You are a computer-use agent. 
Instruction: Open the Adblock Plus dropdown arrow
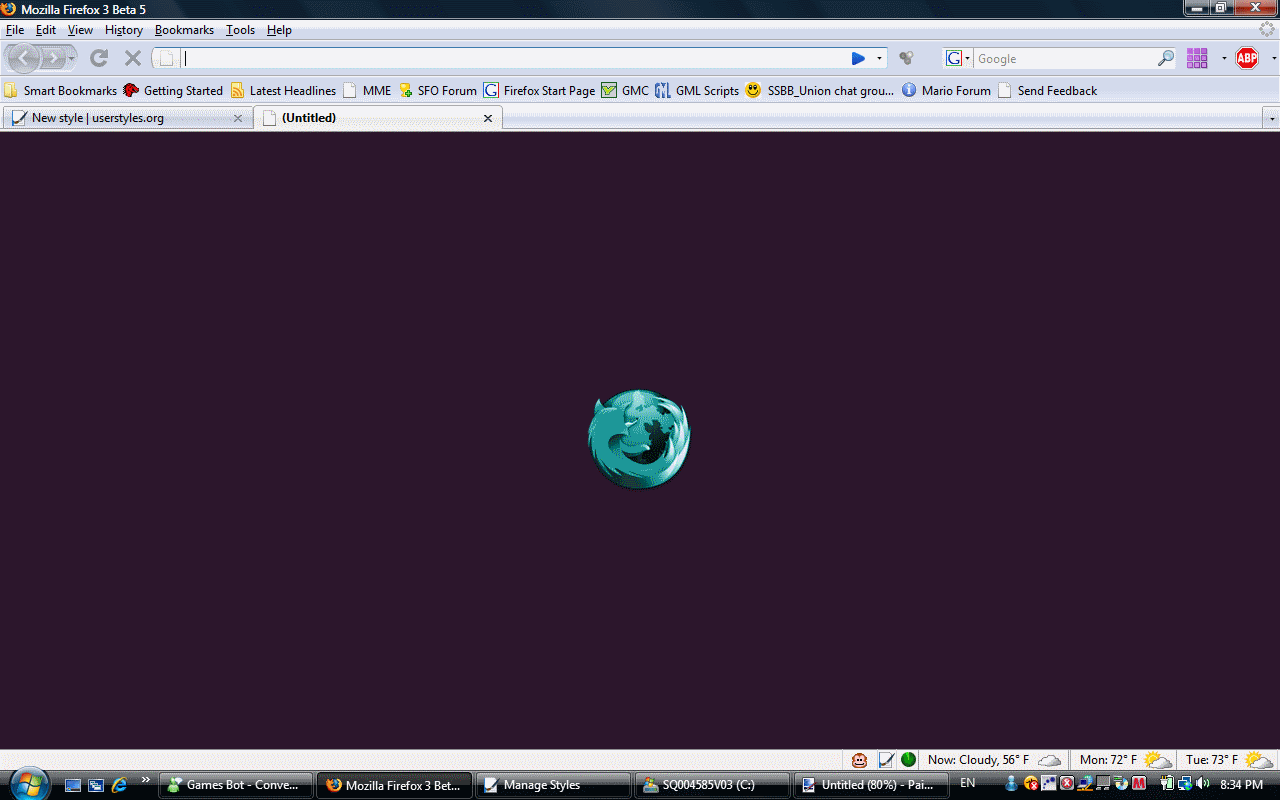click(x=1274, y=58)
